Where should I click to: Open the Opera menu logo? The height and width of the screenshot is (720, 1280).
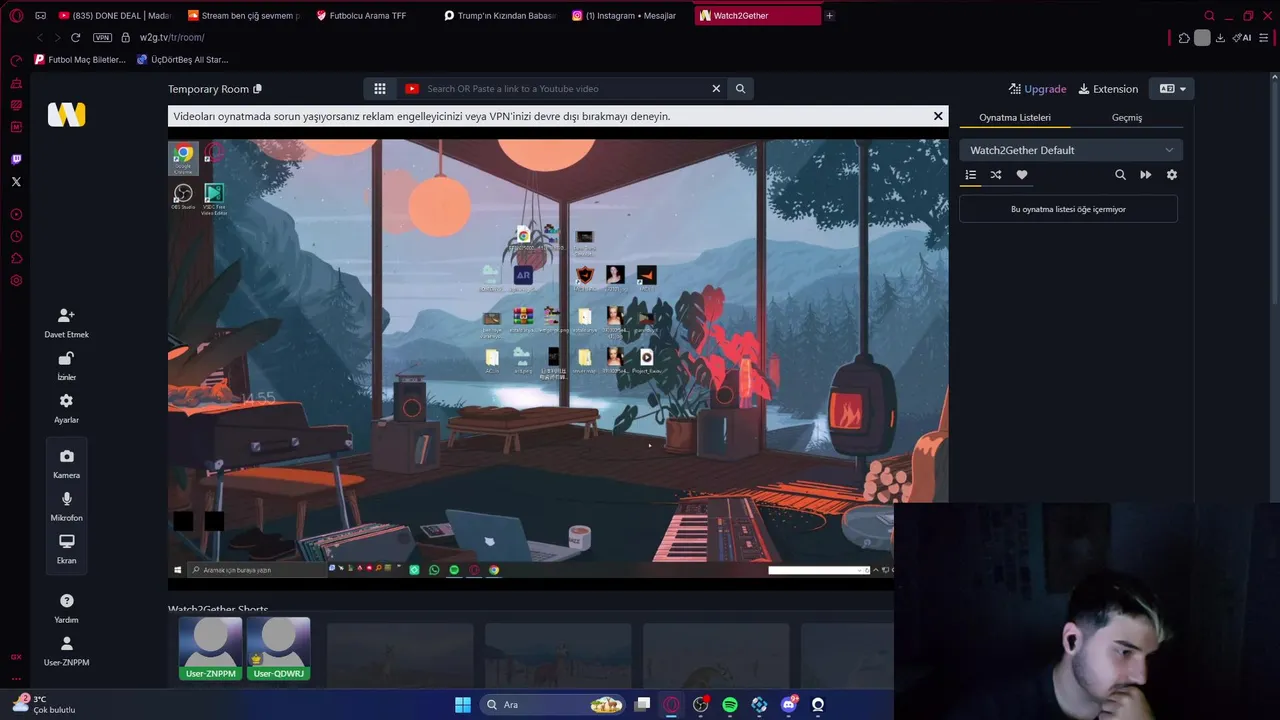pos(16,16)
